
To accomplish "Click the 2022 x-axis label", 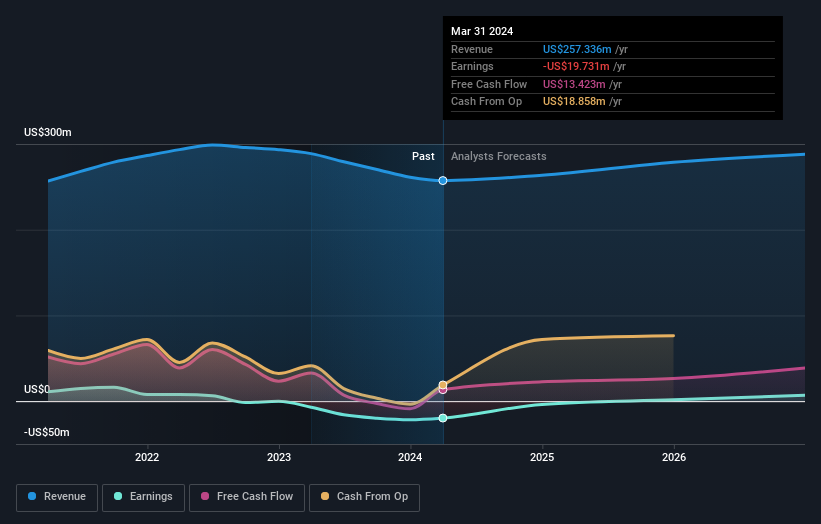I will [x=147, y=457].
